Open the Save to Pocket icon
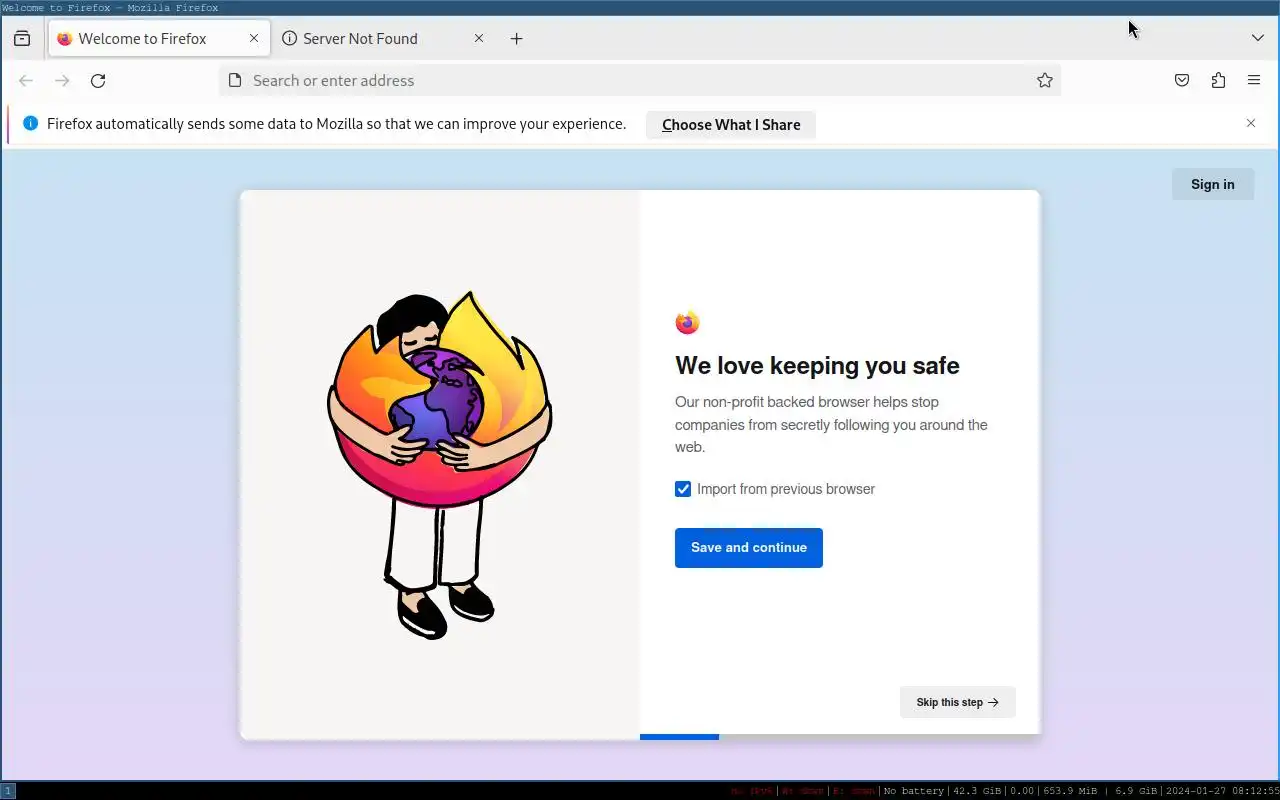Viewport: 1280px width, 800px height. point(1182,81)
